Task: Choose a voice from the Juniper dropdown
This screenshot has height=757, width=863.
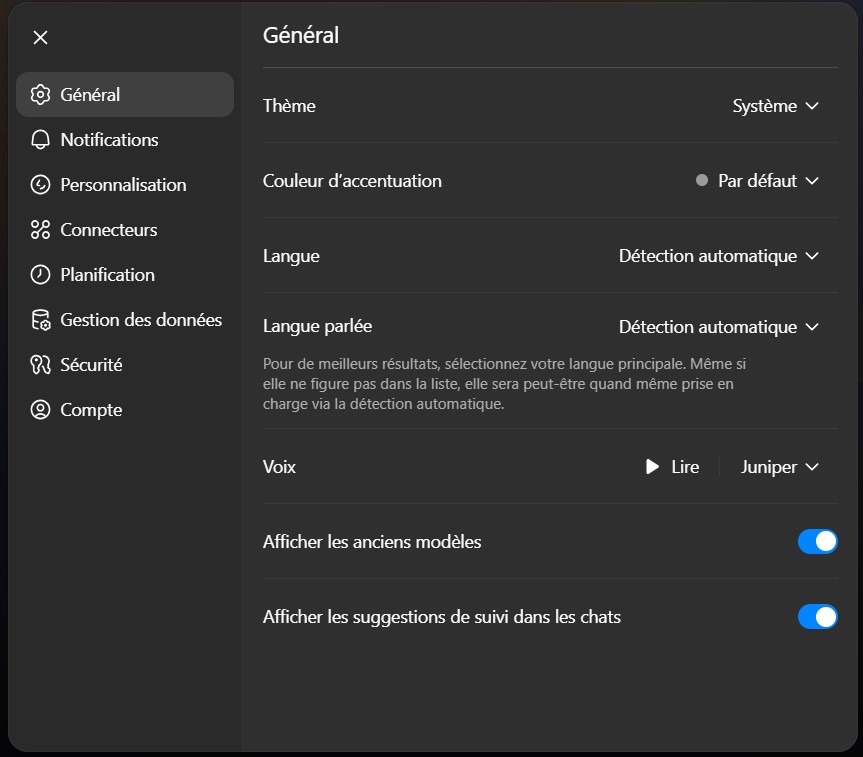Action: tap(780, 467)
